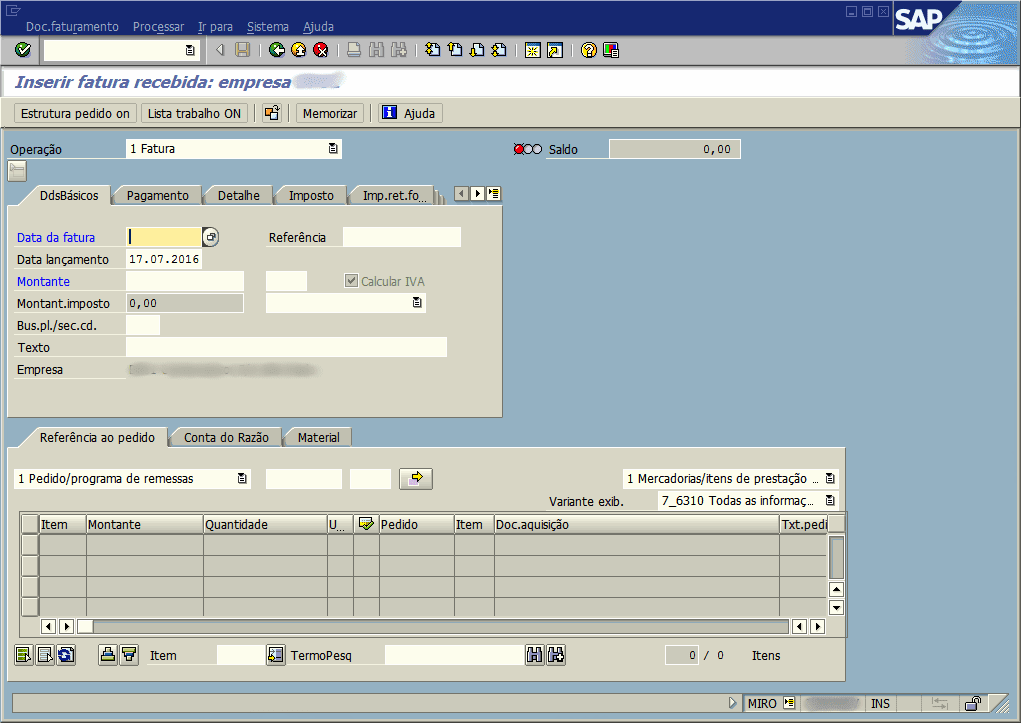Click the table scroll down arrow
The image size is (1021, 723).
click(837, 608)
